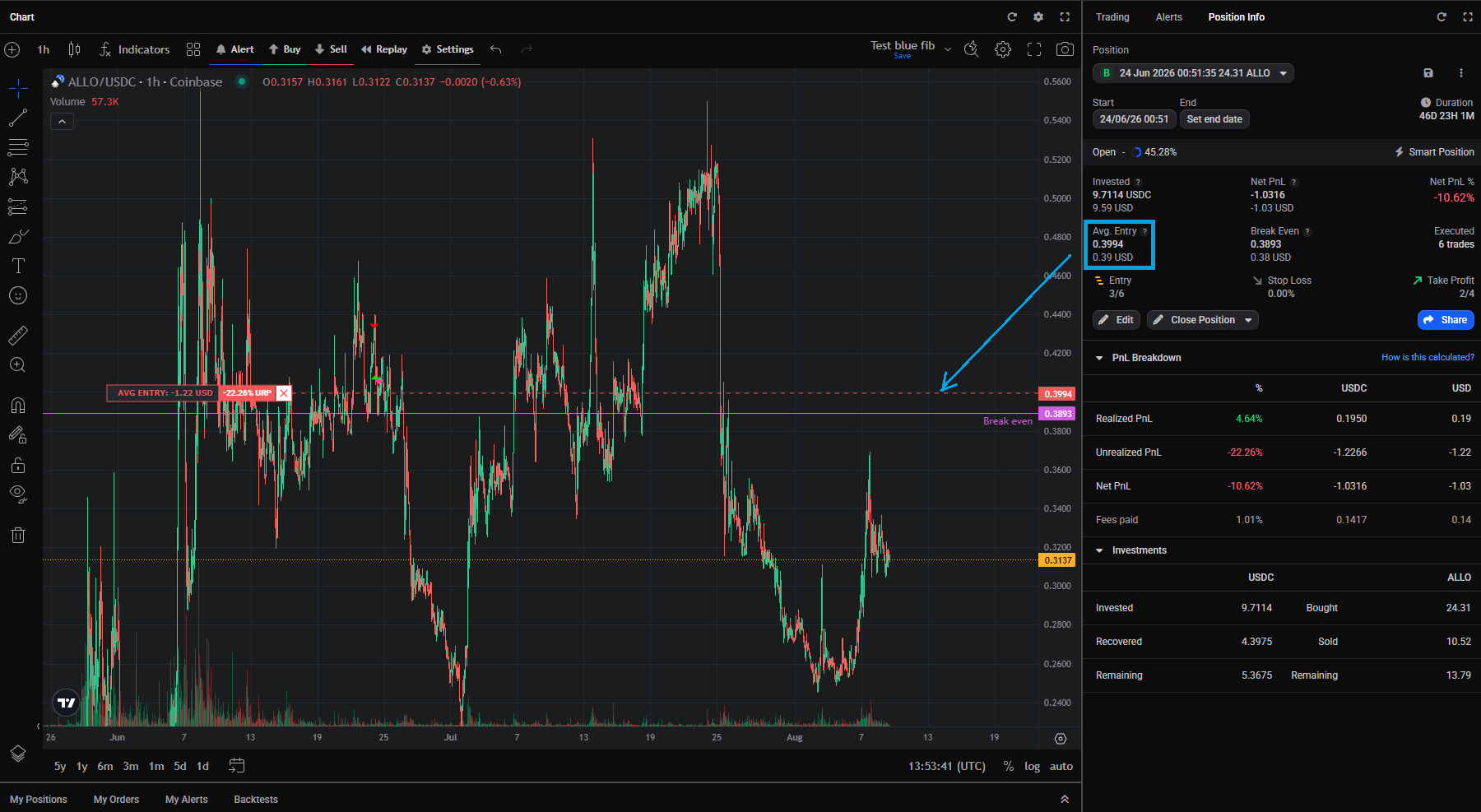Open the 'How is this calculated?' link

(1428, 357)
